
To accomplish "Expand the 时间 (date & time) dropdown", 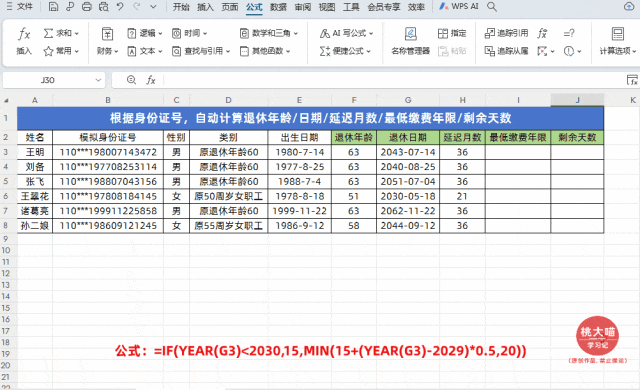I will pyautogui.click(x=205, y=33).
